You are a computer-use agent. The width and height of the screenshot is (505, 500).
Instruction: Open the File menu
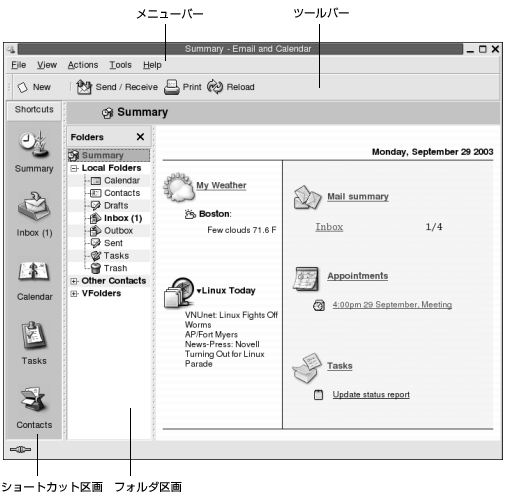point(19,65)
